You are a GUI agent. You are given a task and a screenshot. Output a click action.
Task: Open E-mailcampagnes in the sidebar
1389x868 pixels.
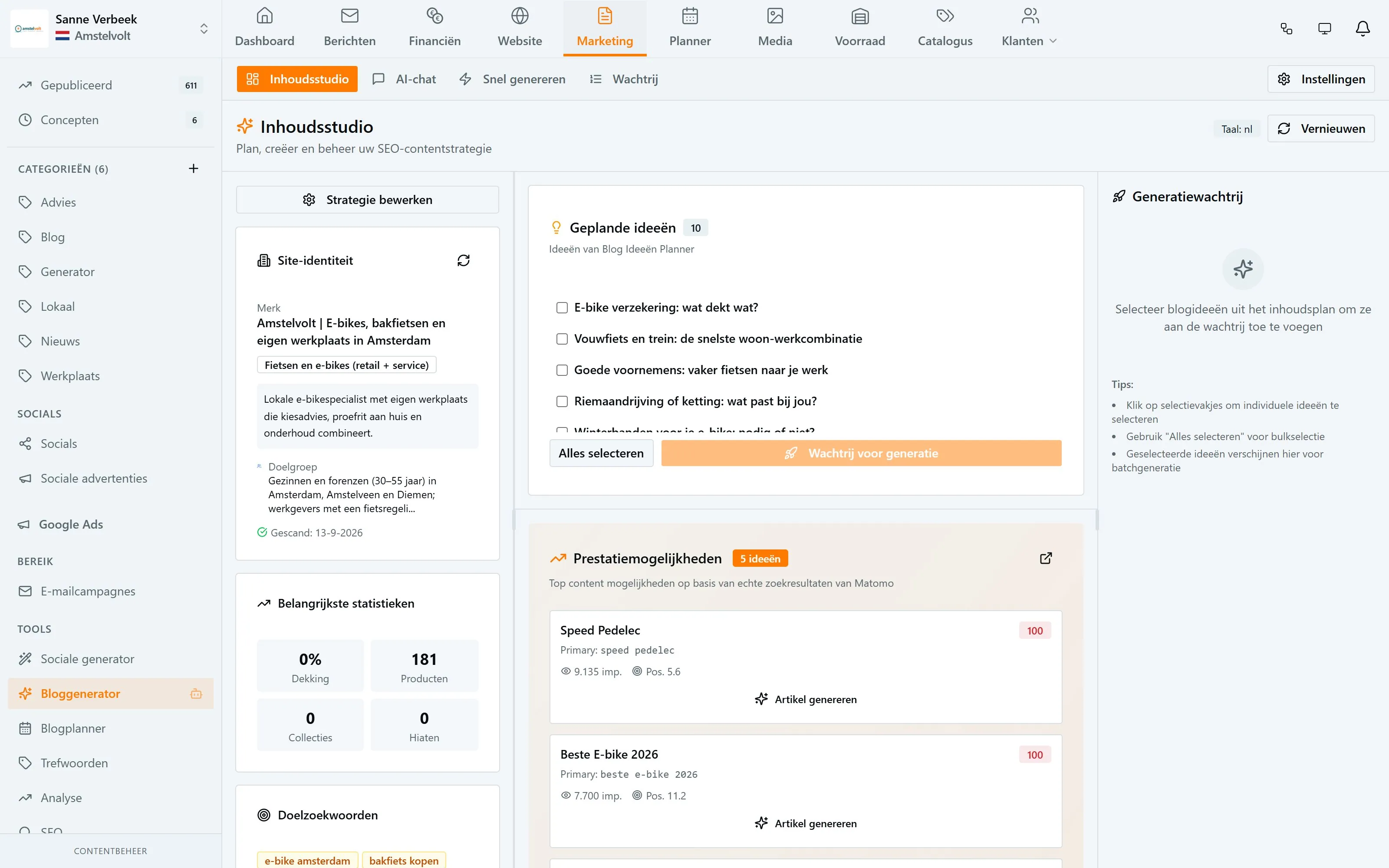pyautogui.click(x=110, y=591)
